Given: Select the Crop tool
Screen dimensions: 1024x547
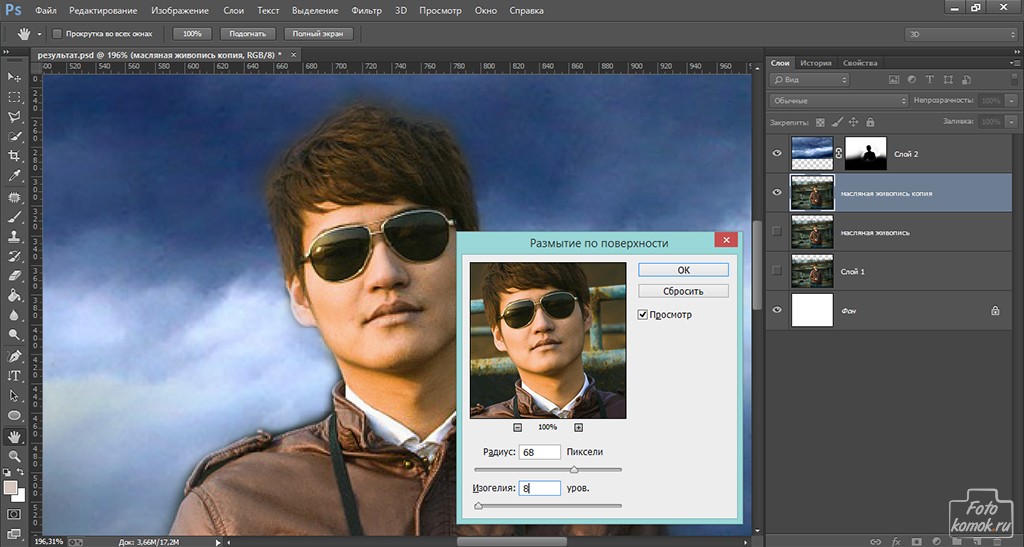Looking at the screenshot, I should pyautogui.click(x=14, y=156).
